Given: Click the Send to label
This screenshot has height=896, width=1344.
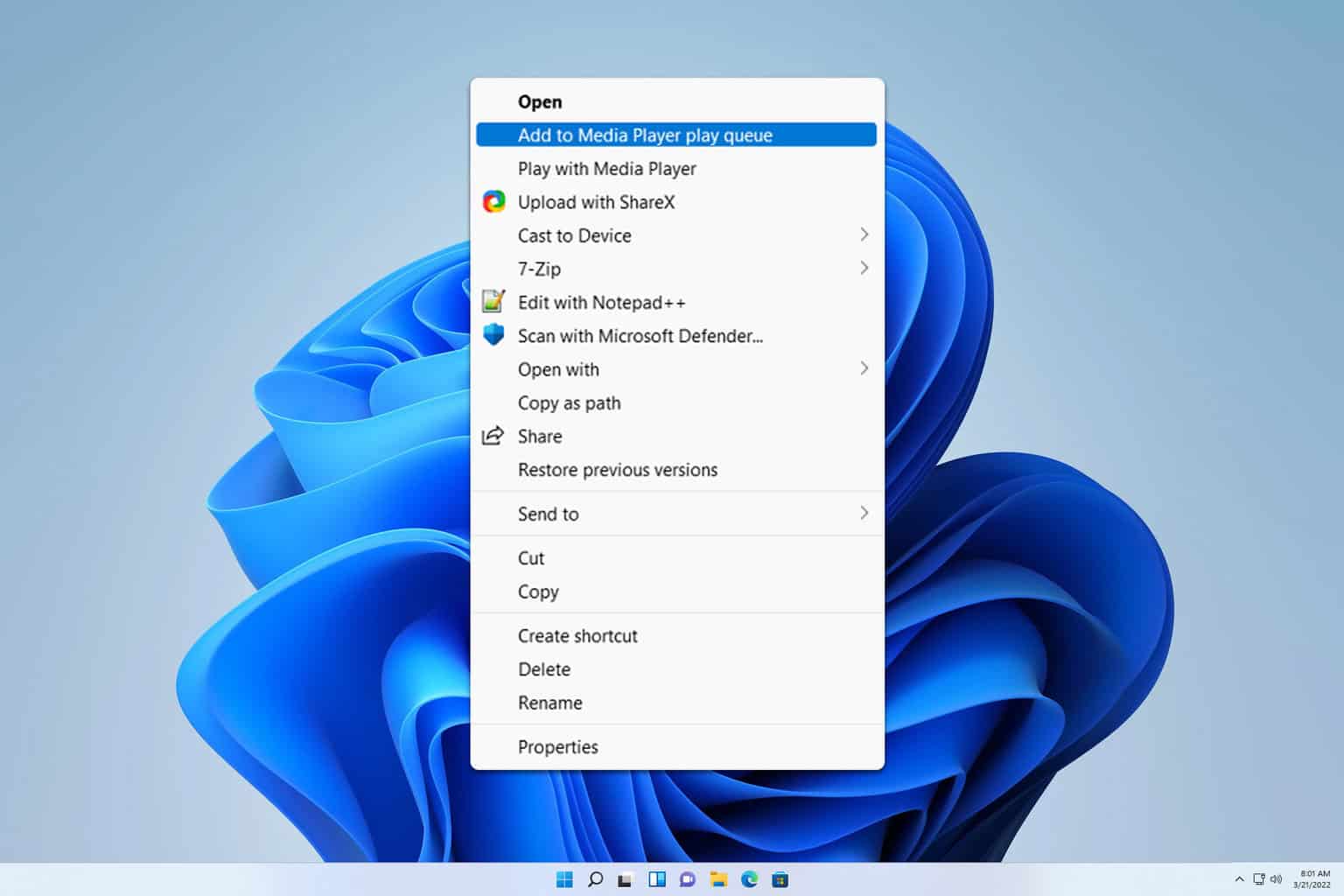Looking at the screenshot, I should click(548, 514).
